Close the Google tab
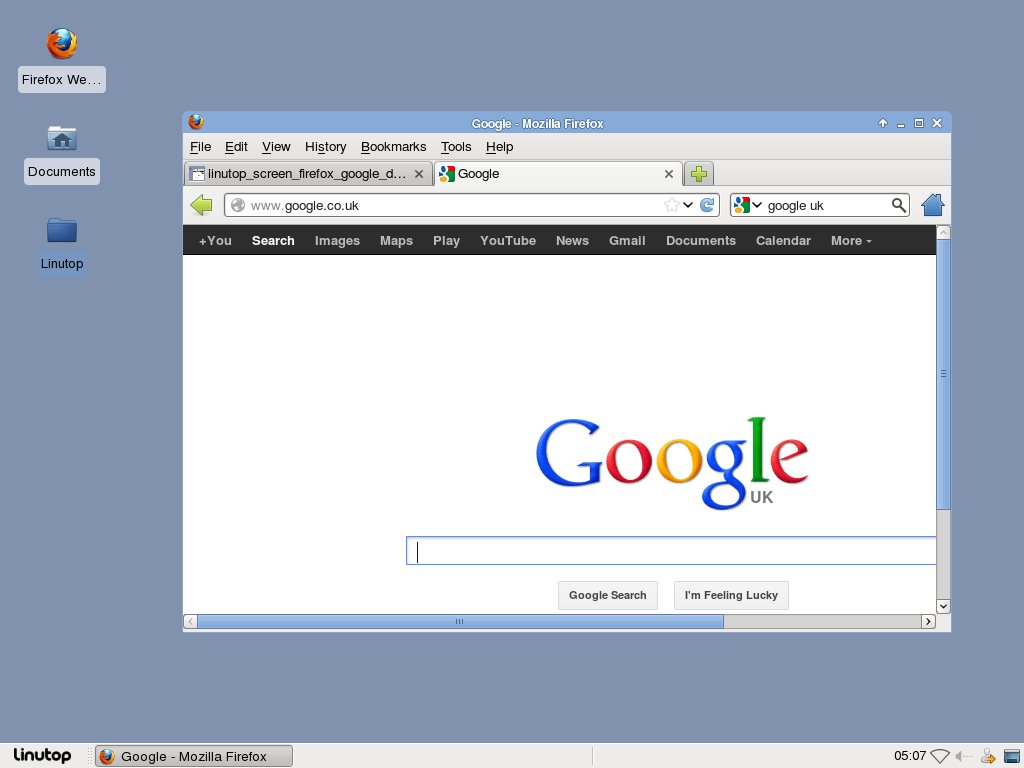The width and height of the screenshot is (1024, 768). point(669,174)
